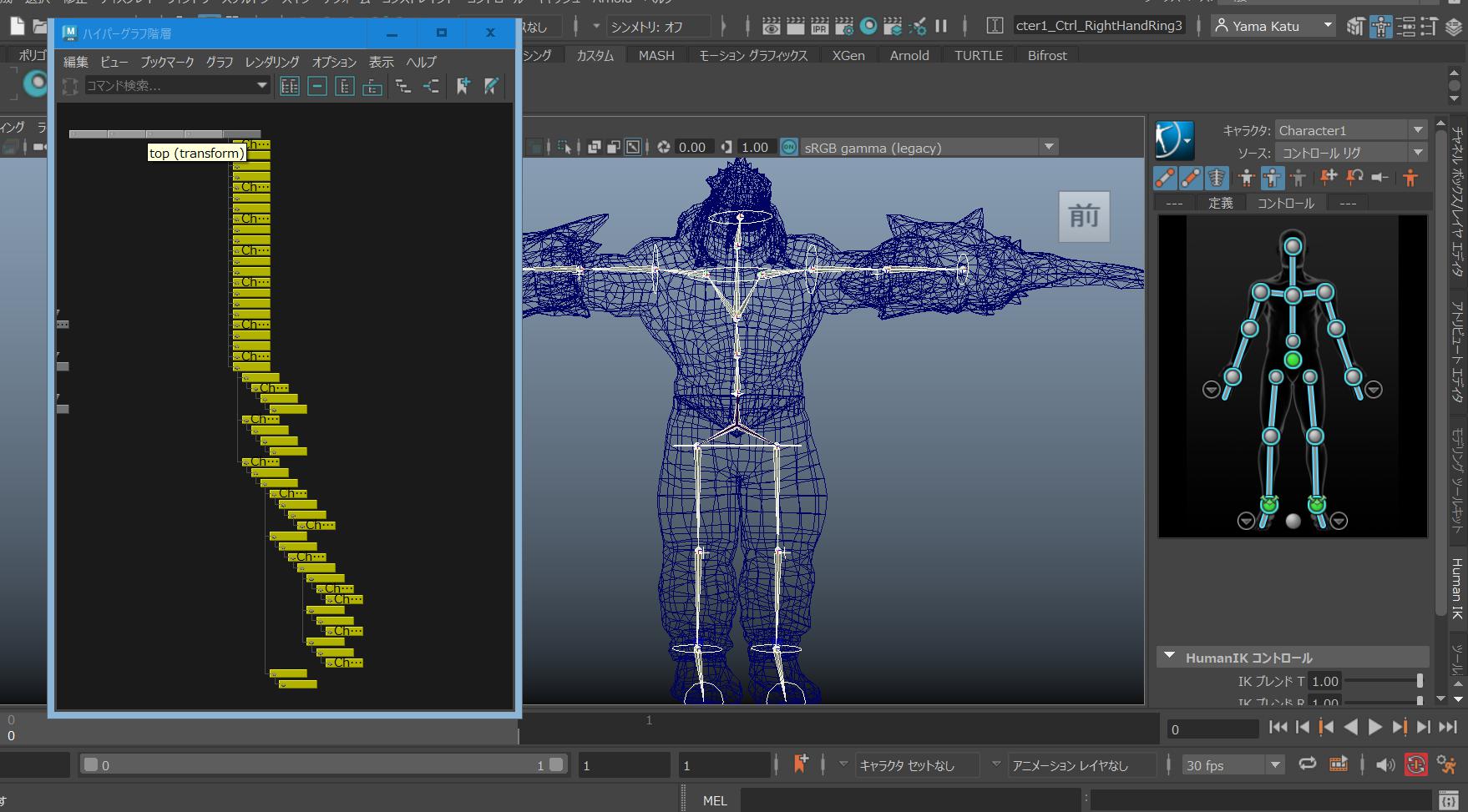The width and height of the screenshot is (1468, 812).
Task: Open bookmark editor icon in Hypergraph
Action: click(x=491, y=86)
